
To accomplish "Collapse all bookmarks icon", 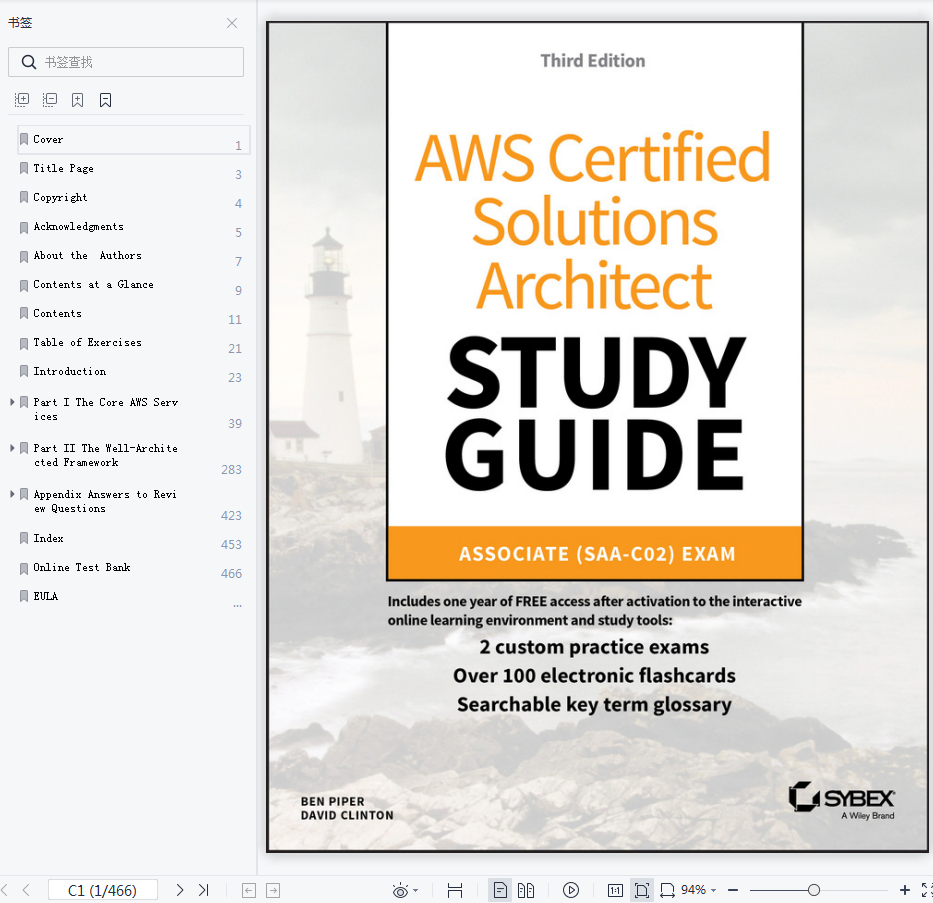I will click(x=50, y=100).
